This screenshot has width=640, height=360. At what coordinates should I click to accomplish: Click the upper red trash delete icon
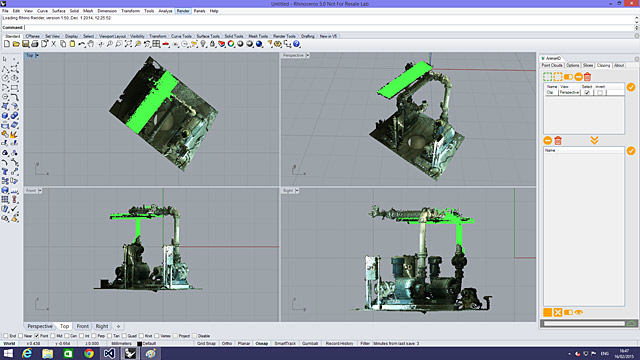click(587, 76)
